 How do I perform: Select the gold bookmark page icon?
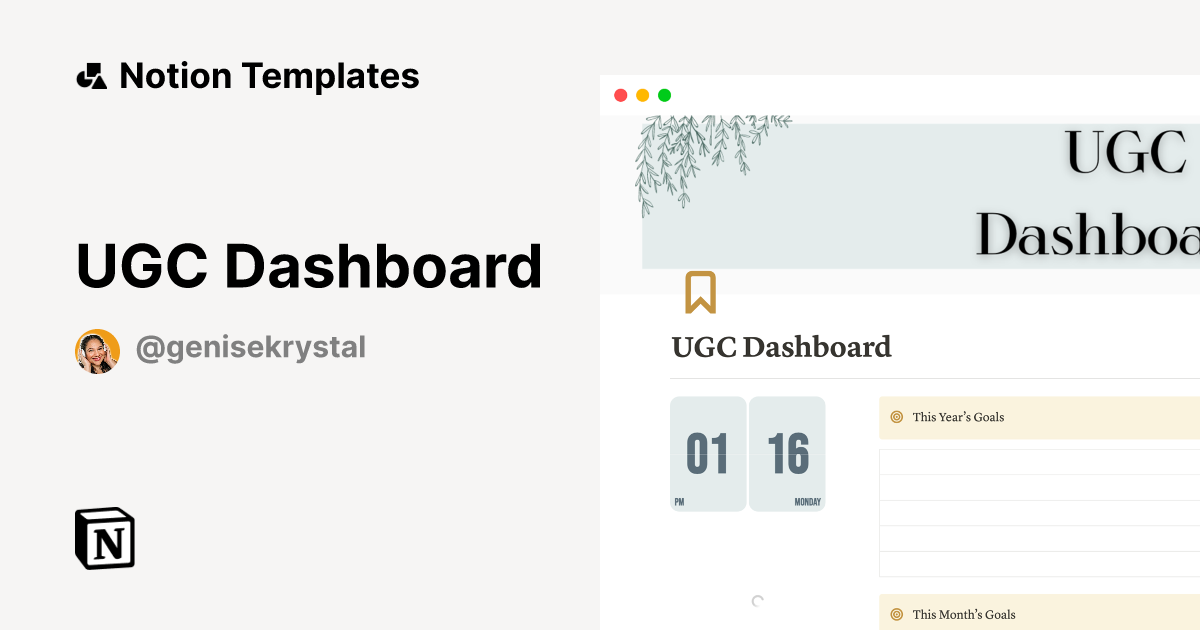pyautogui.click(x=703, y=293)
